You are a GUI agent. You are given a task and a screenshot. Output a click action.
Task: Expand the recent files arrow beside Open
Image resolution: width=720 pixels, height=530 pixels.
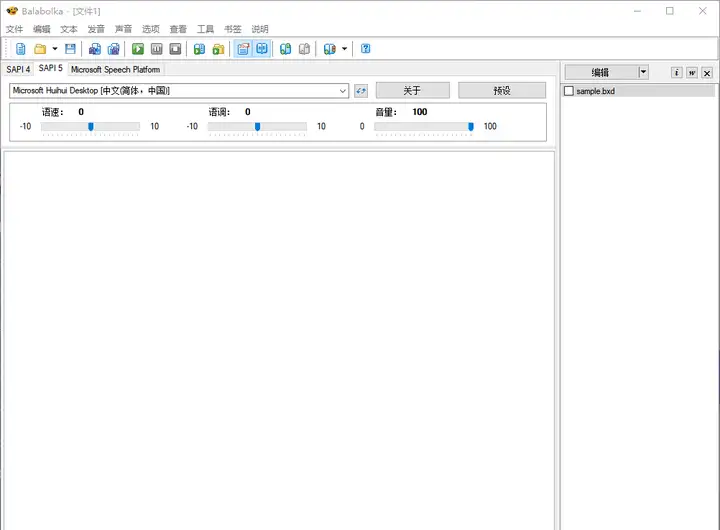click(55, 49)
